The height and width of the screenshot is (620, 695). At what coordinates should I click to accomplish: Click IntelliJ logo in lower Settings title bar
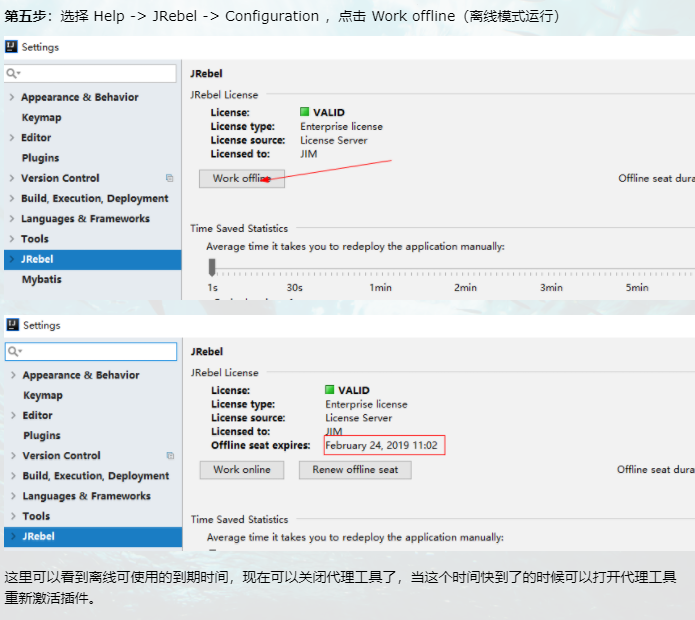12,325
